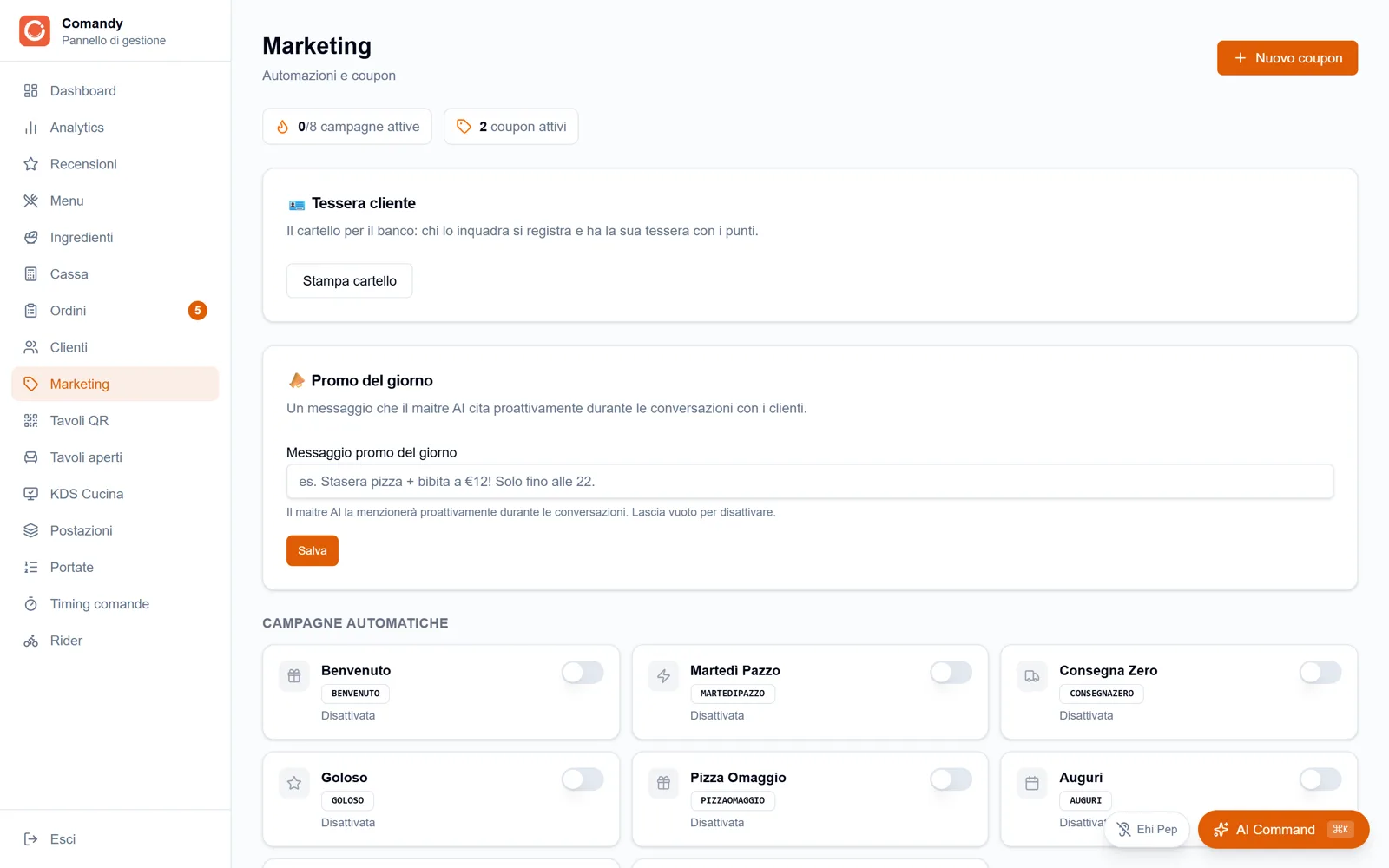Click the Ordini badge showing 5
The image size is (1389, 868).
click(198, 311)
